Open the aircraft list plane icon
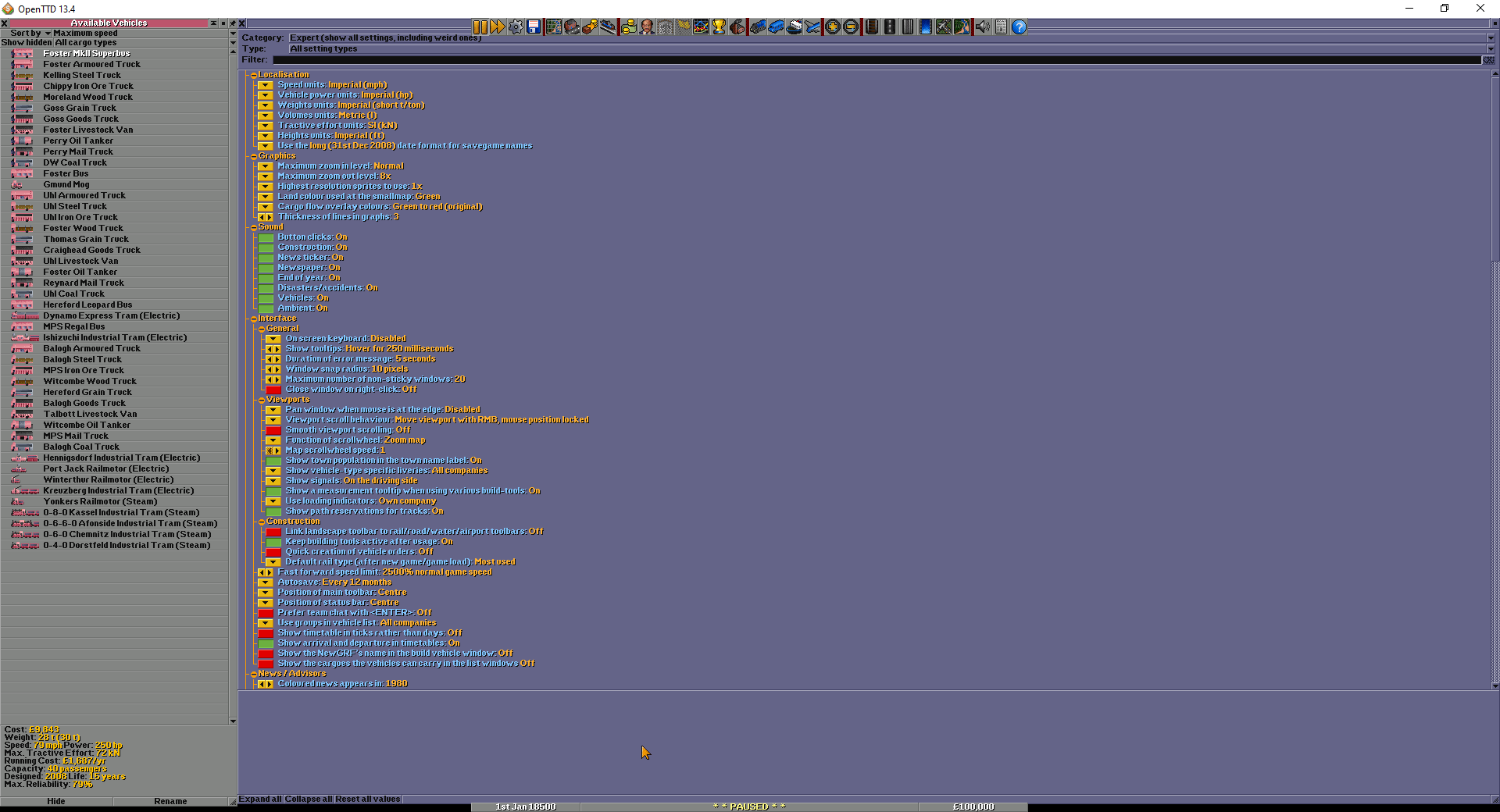This screenshot has height=812, width=1500. pyautogui.click(x=812, y=27)
